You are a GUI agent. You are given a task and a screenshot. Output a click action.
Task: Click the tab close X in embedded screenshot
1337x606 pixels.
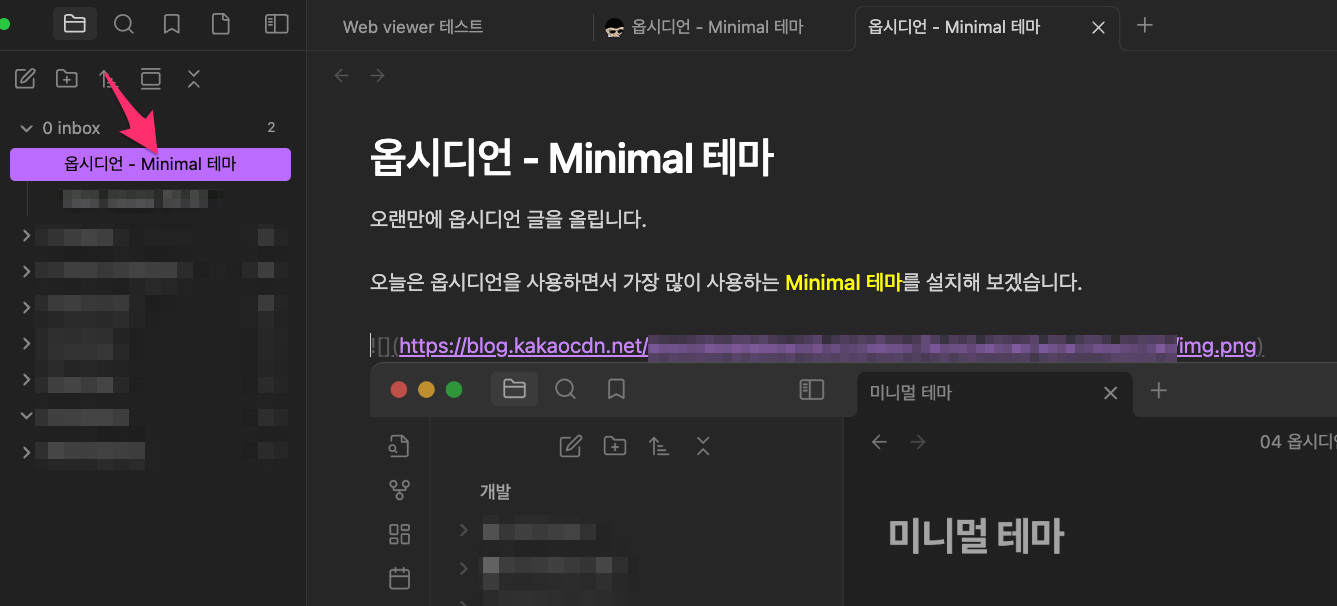click(1110, 393)
